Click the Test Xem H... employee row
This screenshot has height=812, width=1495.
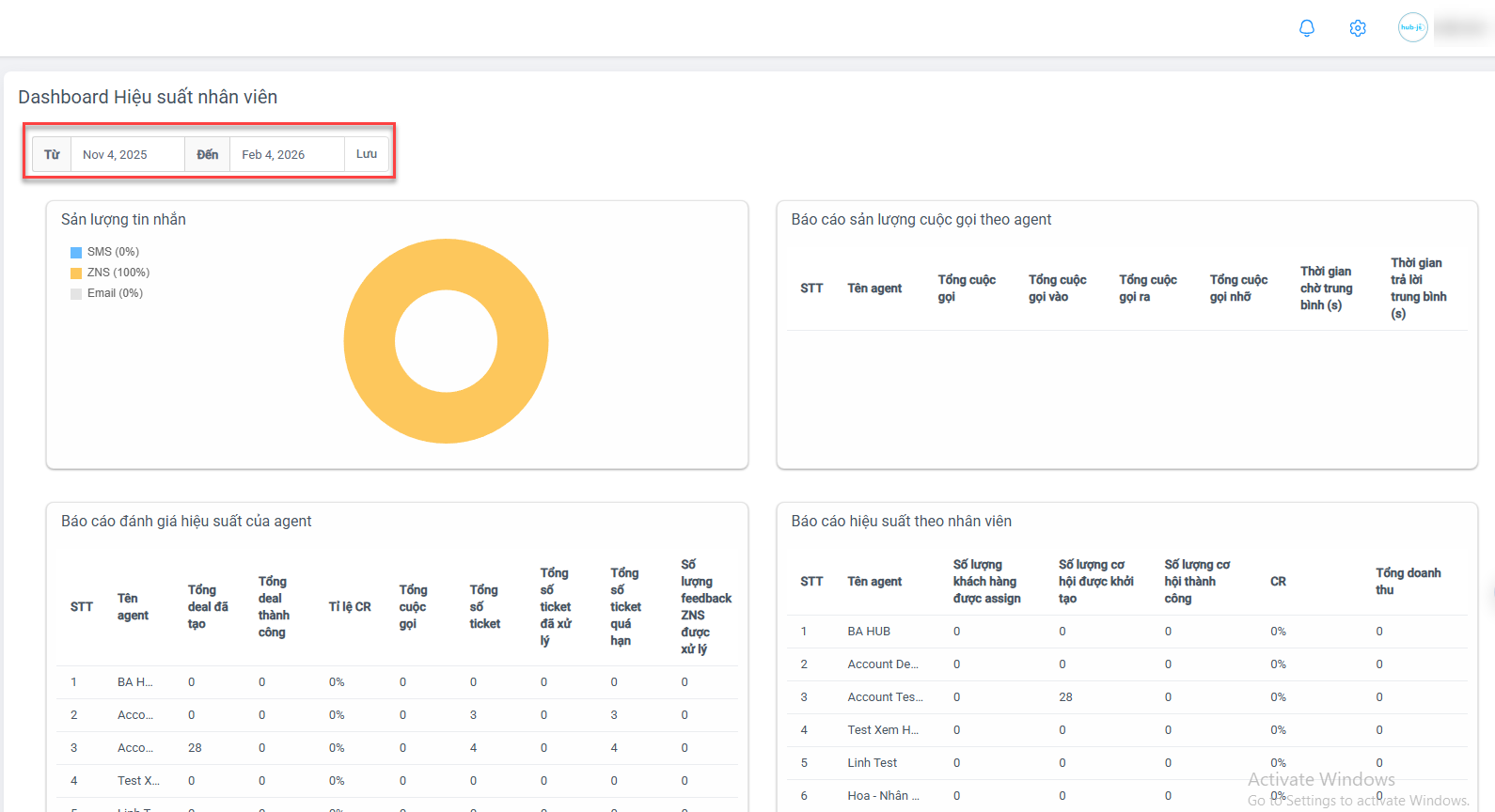[x=882, y=730]
